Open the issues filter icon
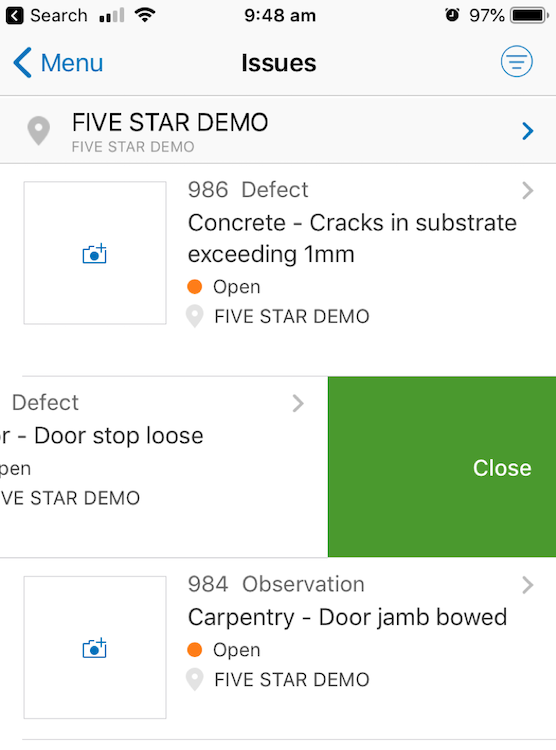 point(516,62)
